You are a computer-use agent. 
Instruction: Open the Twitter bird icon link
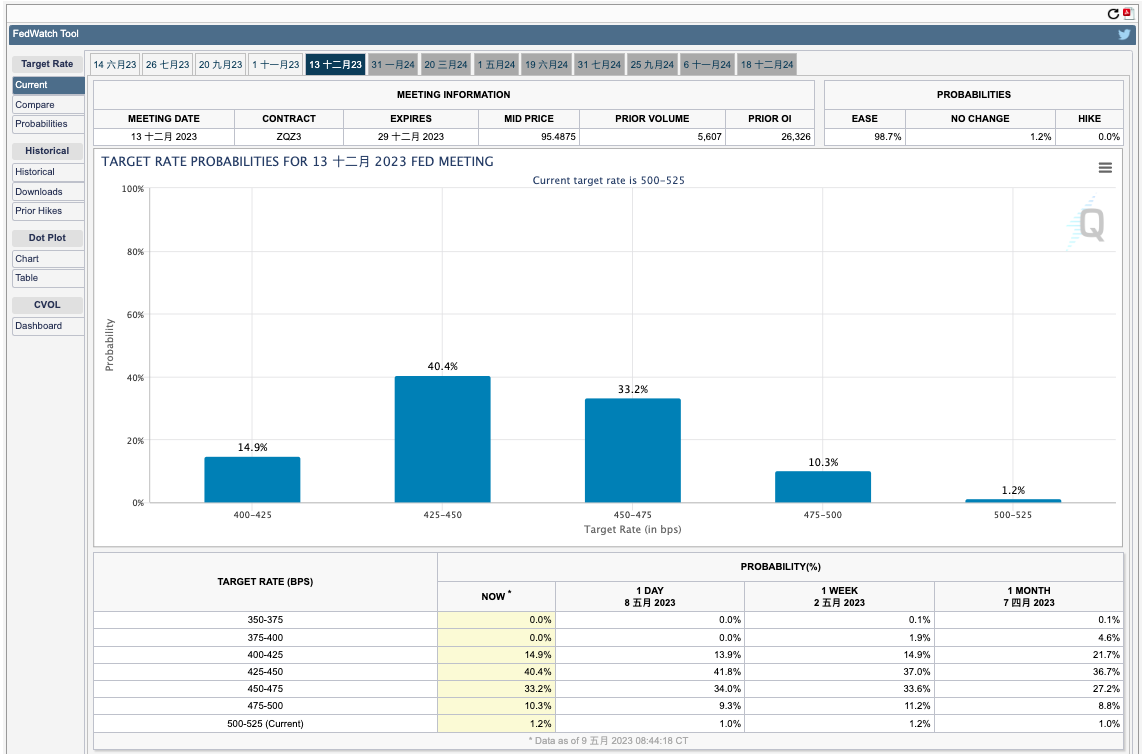coord(1125,34)
